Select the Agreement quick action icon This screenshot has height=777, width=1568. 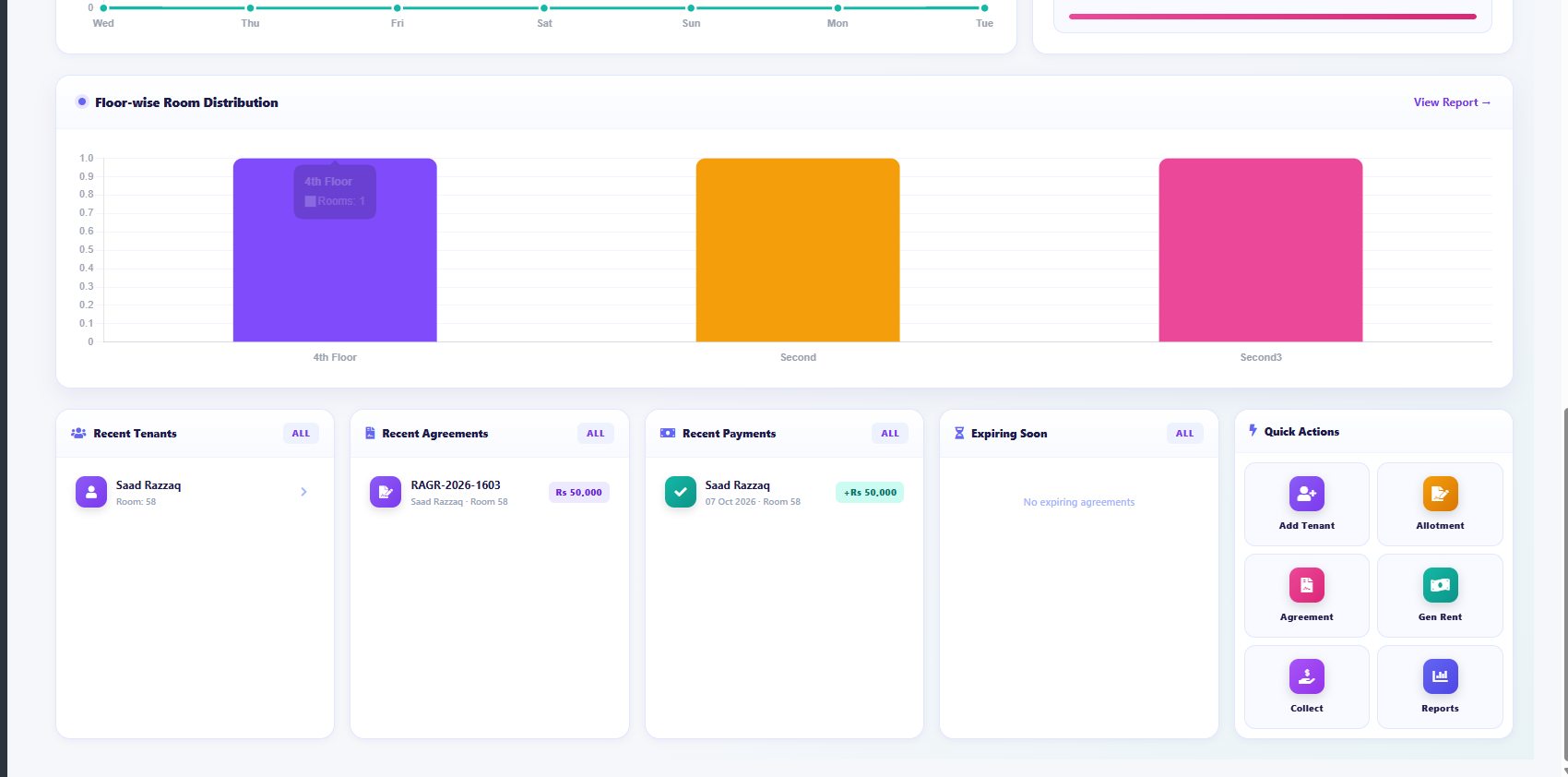tap(1306, 585)
